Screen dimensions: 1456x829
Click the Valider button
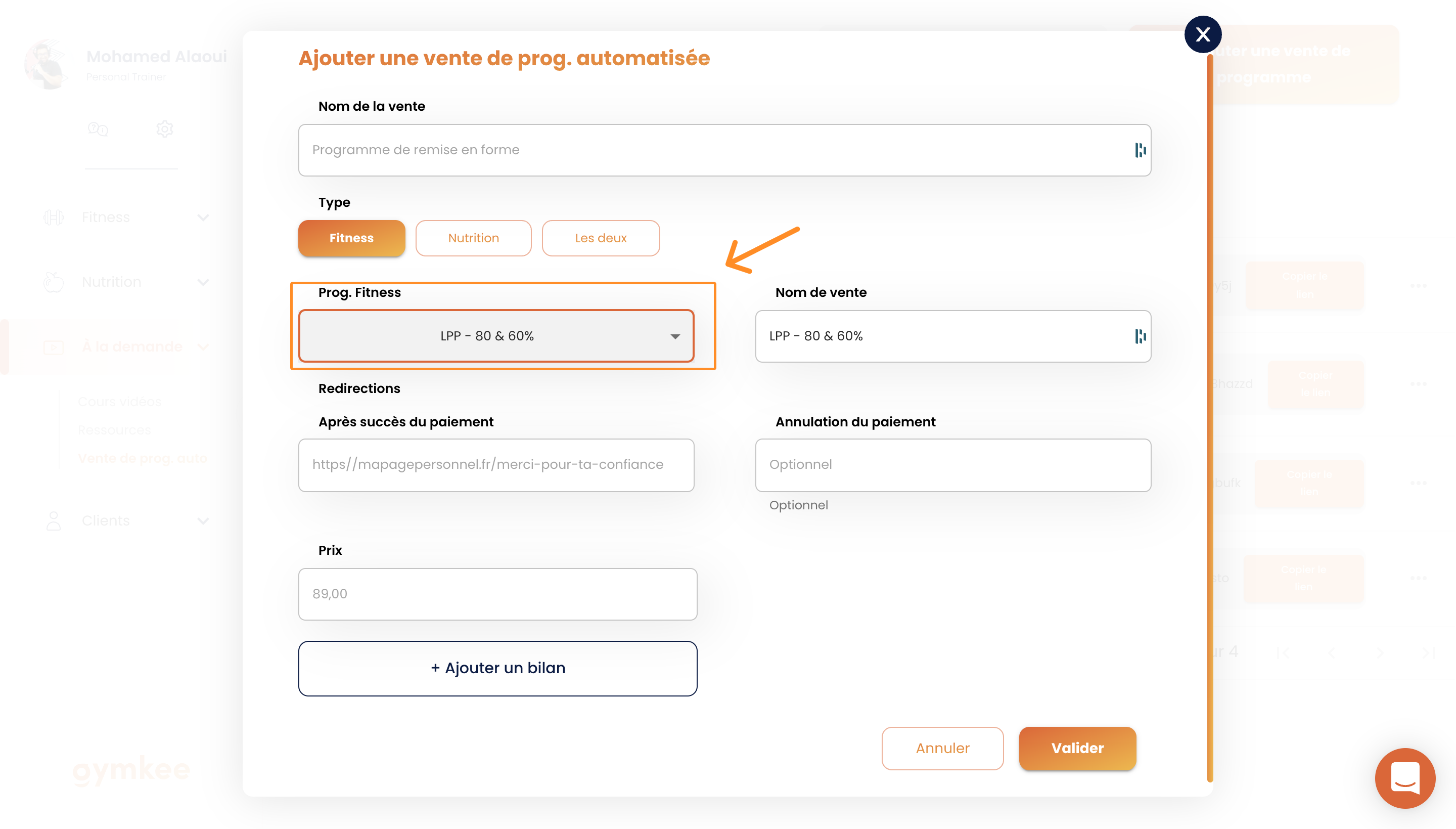pyautogui.click(x=1077, y=748)
